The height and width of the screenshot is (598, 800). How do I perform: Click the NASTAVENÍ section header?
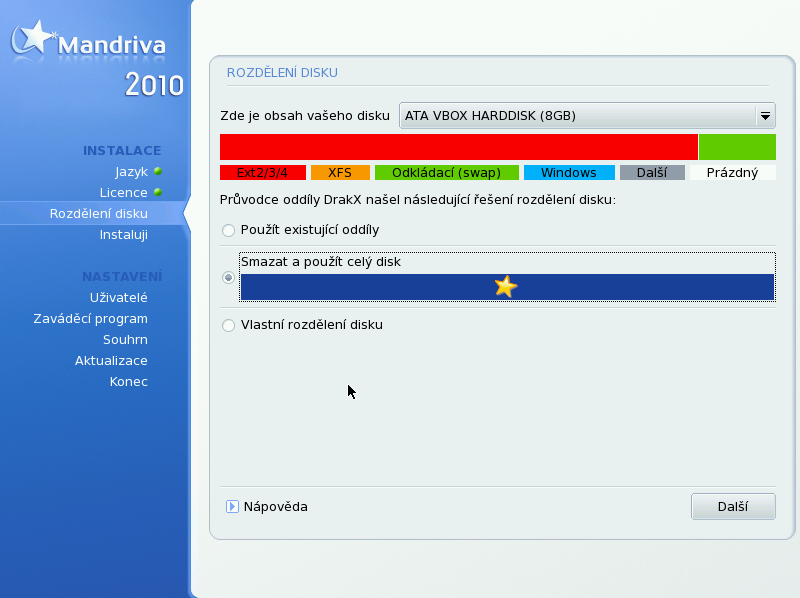pos(122,277)
